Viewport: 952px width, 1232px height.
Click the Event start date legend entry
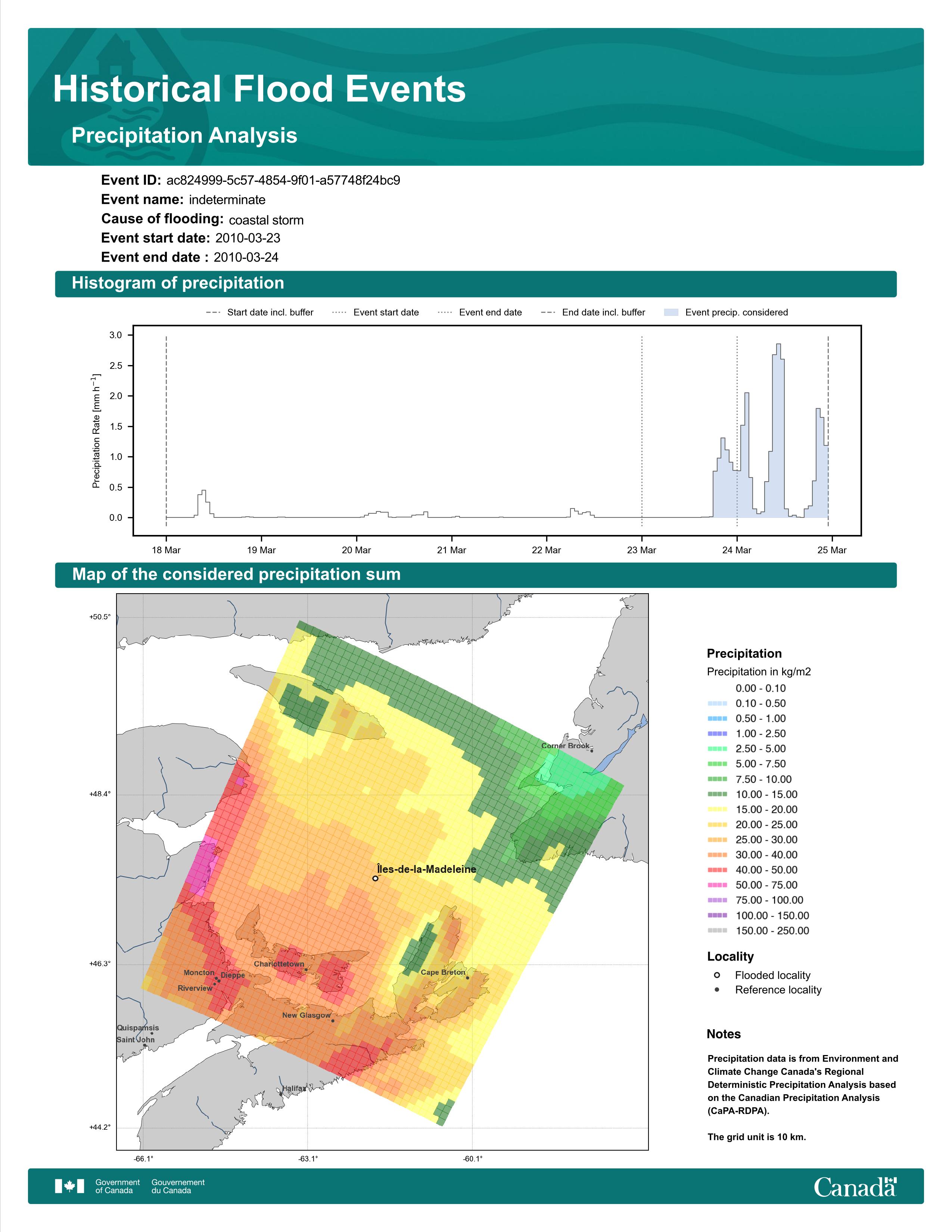376,312
